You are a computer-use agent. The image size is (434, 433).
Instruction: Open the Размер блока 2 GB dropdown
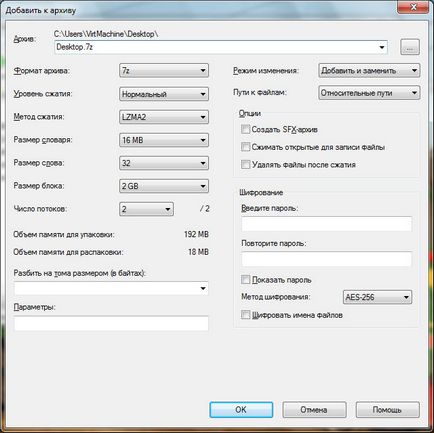164,186
